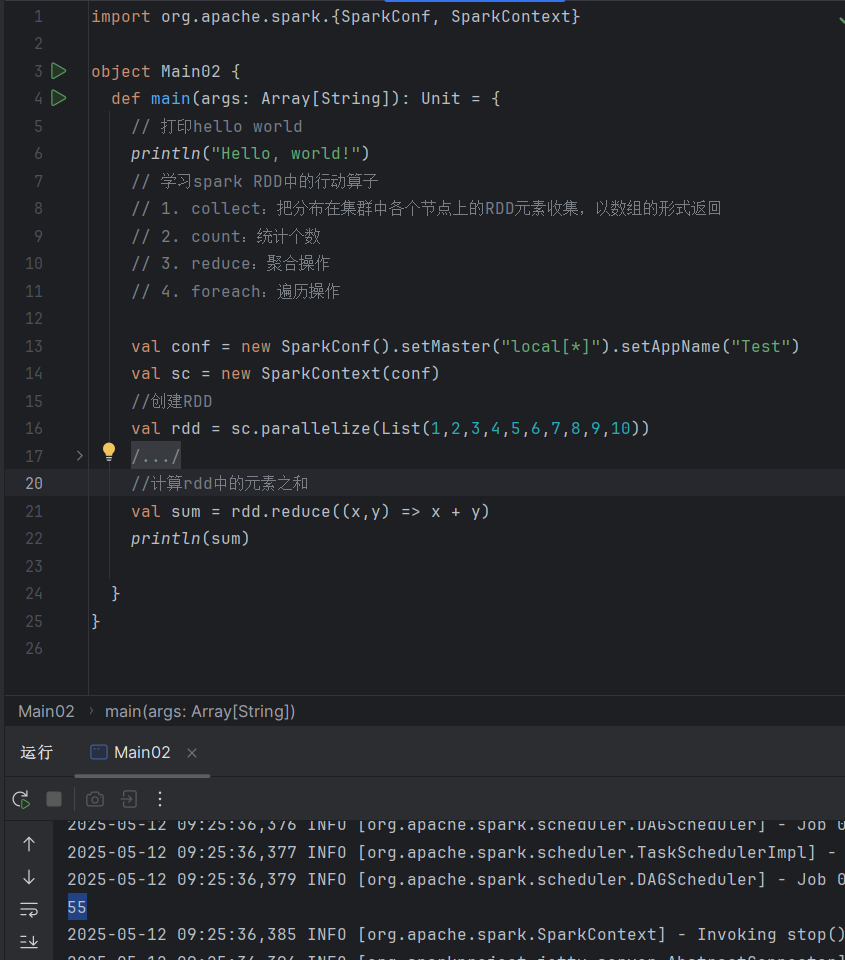Click Main02 in the breadcrumb bar
Image resolution: width=845 pixels, height=960 pixels.
(47, 711)
